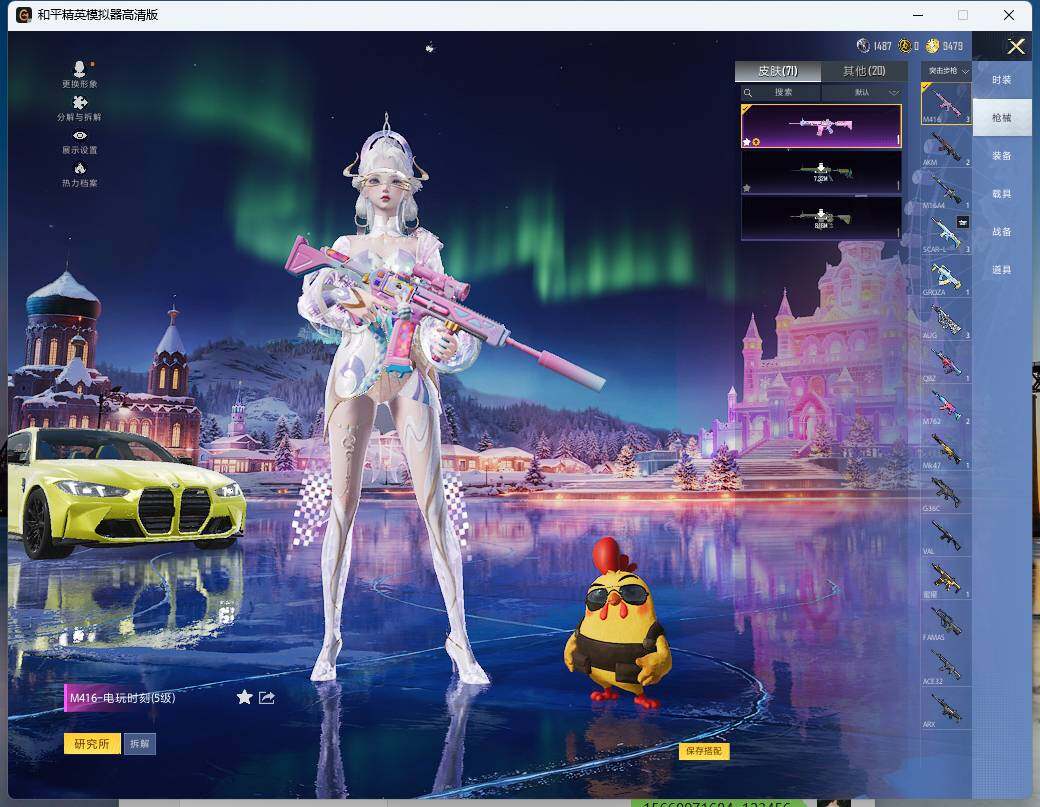Open the 装备 category
This screenshot has width=1040, height=807.
[1002, 156]
